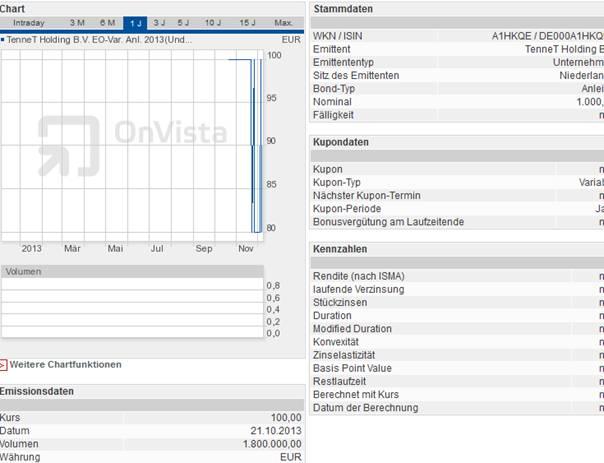Click the WKN / ISIN row label
This screenshot has height=463, width=604.
click(337, 36)
